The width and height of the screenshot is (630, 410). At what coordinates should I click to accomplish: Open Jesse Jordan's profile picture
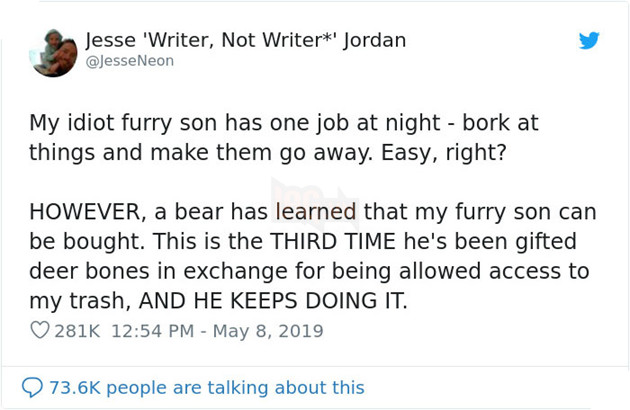54,52
